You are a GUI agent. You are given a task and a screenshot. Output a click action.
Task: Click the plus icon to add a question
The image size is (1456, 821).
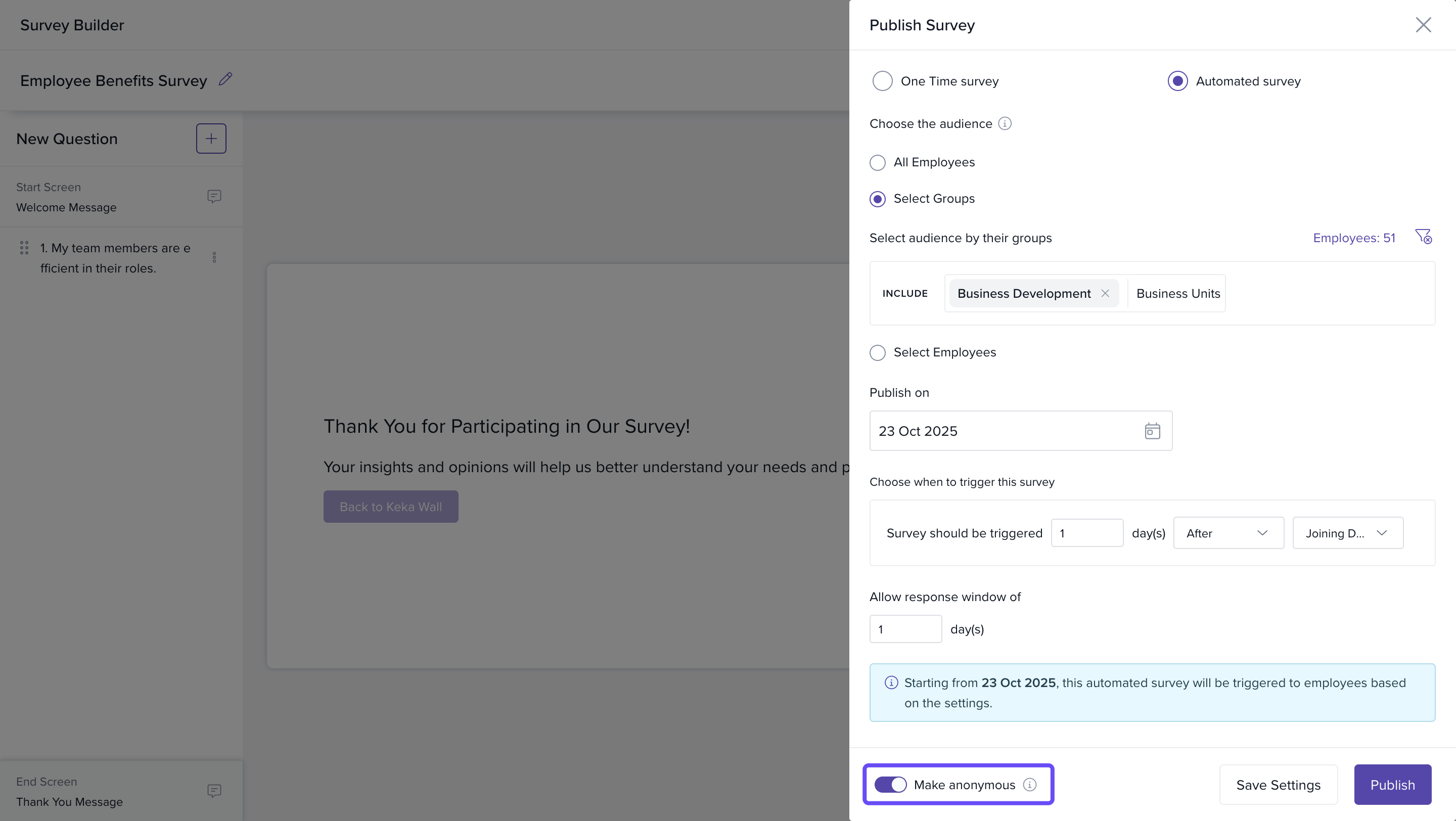click(x=211, y=139)
